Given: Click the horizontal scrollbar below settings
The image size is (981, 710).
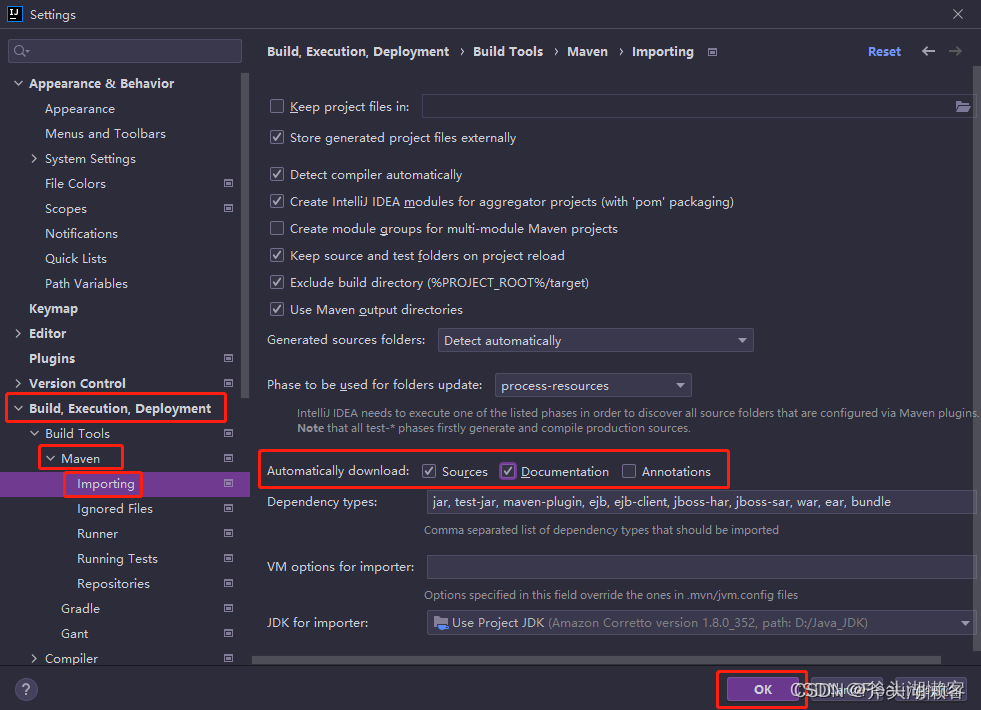Looking at the screenshot, I should 596,659.
